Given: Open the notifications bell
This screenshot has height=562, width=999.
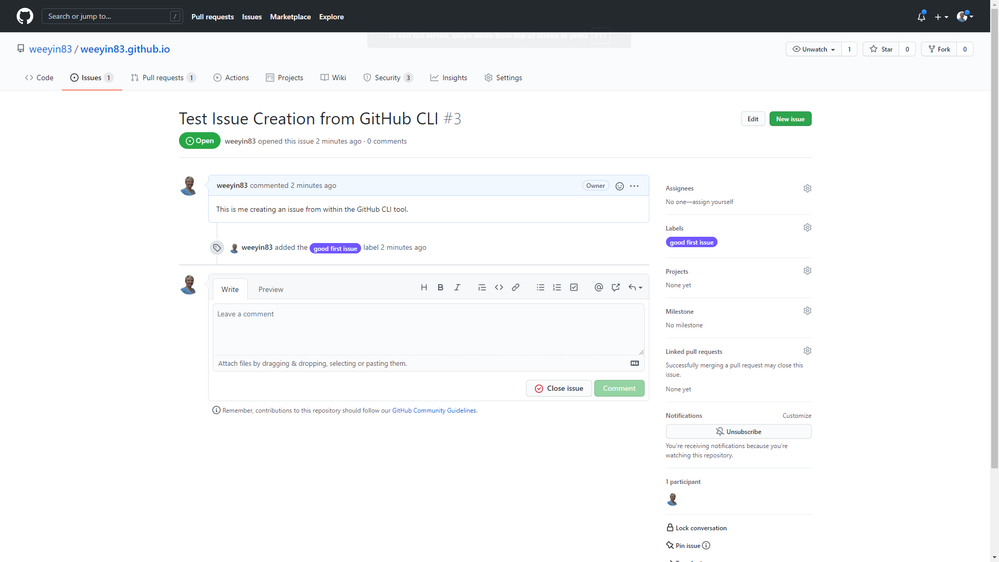Looking at the screenshot, I should point(921,17).
